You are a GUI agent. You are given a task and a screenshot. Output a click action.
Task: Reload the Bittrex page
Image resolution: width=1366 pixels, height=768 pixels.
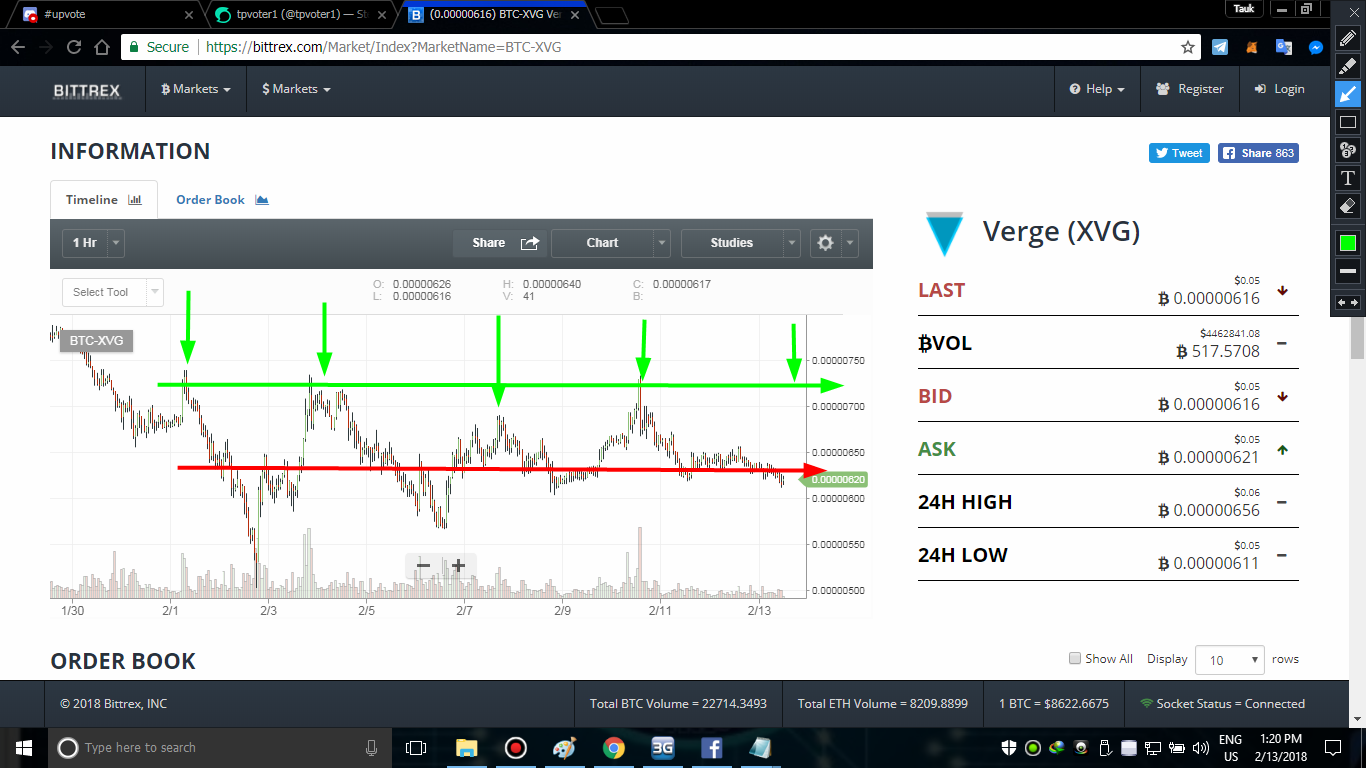coord(74,47)
